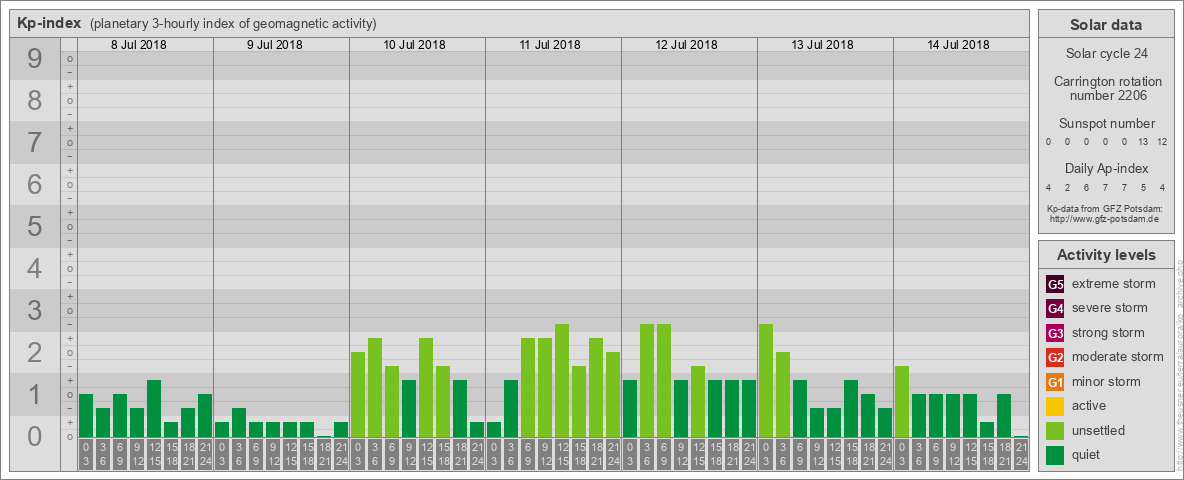
Task: Click the 0-3 time label under 8 Jul 2018
Action: pos(86,454)
